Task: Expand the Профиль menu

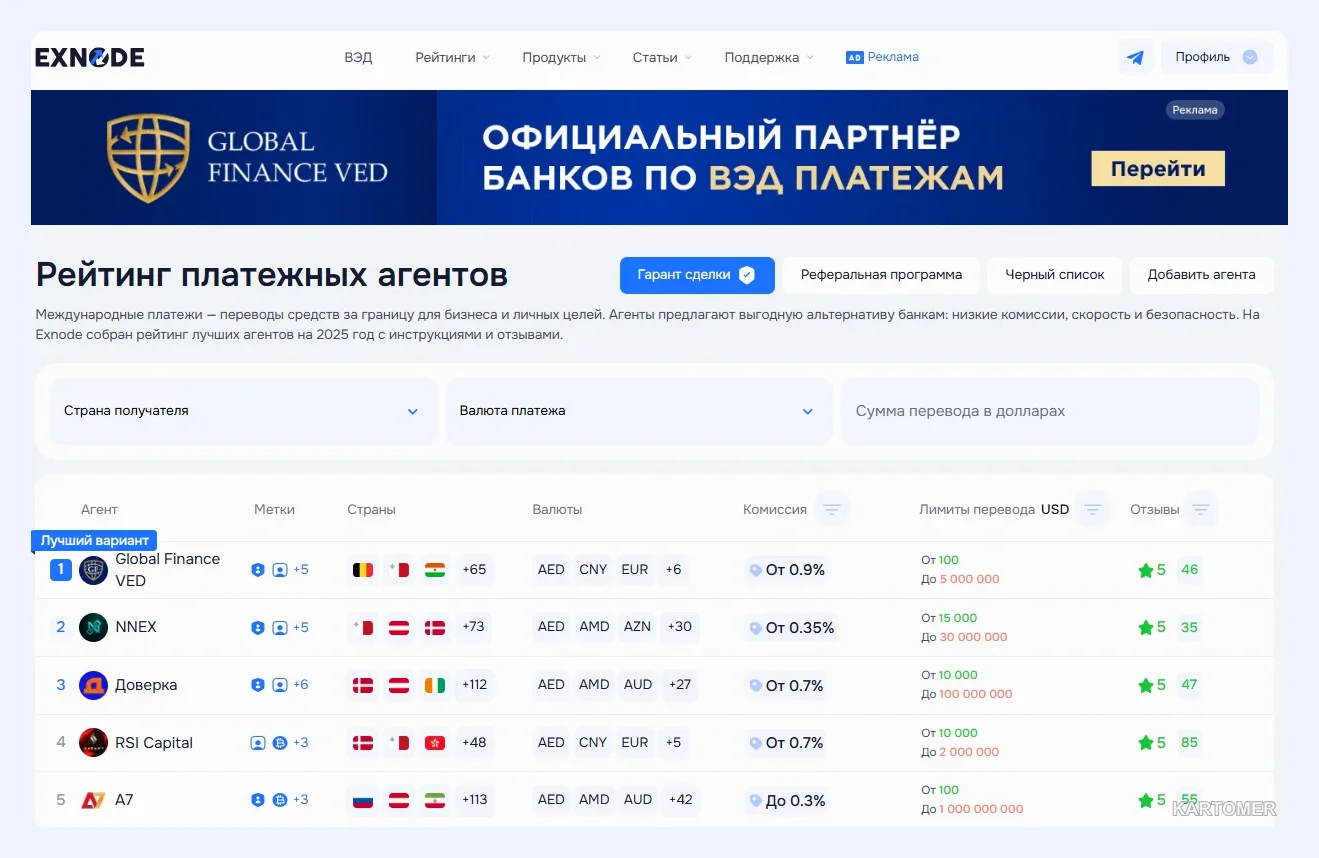Action: click(x=1217, y=57)
